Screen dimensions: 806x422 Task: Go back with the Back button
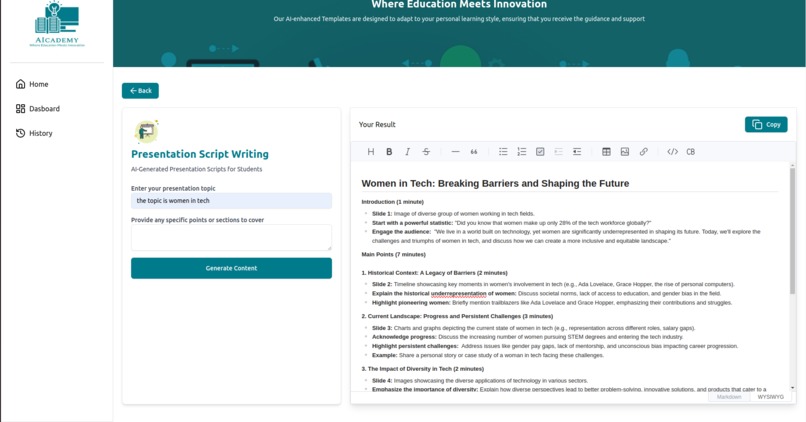[x=140, y=90]
